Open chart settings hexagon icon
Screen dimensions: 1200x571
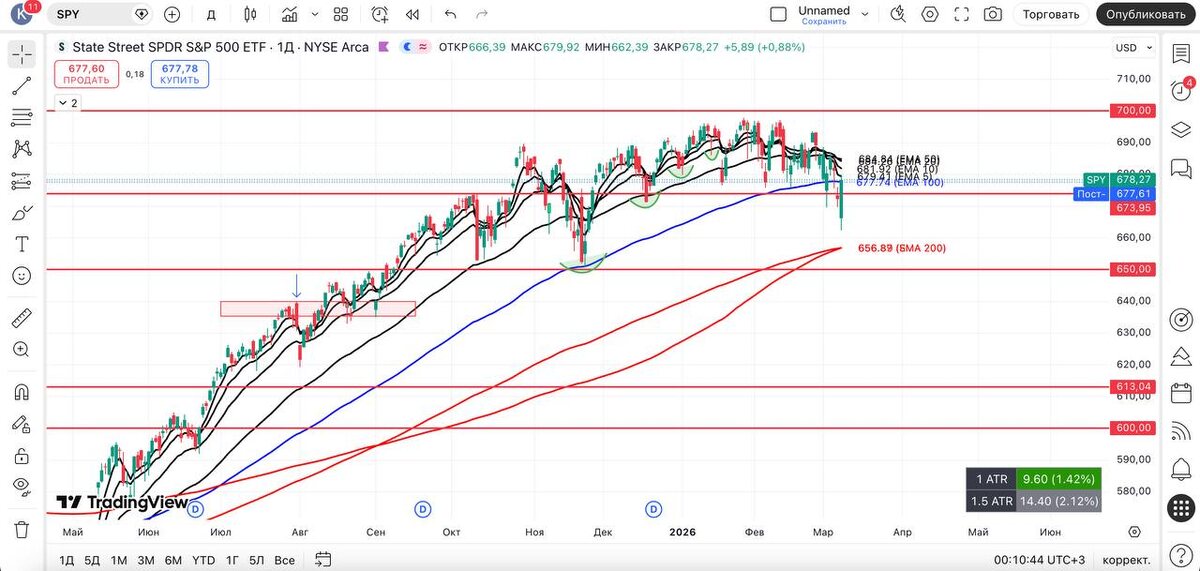coord(930,14)
